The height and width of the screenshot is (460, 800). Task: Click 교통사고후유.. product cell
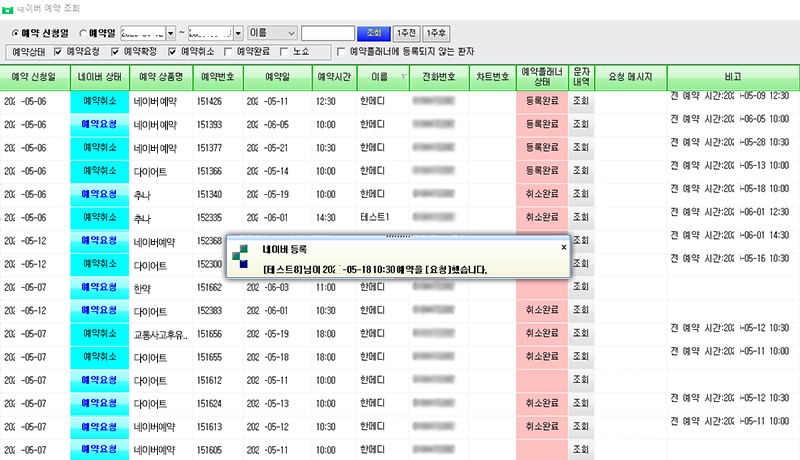[x=161, y=335]
